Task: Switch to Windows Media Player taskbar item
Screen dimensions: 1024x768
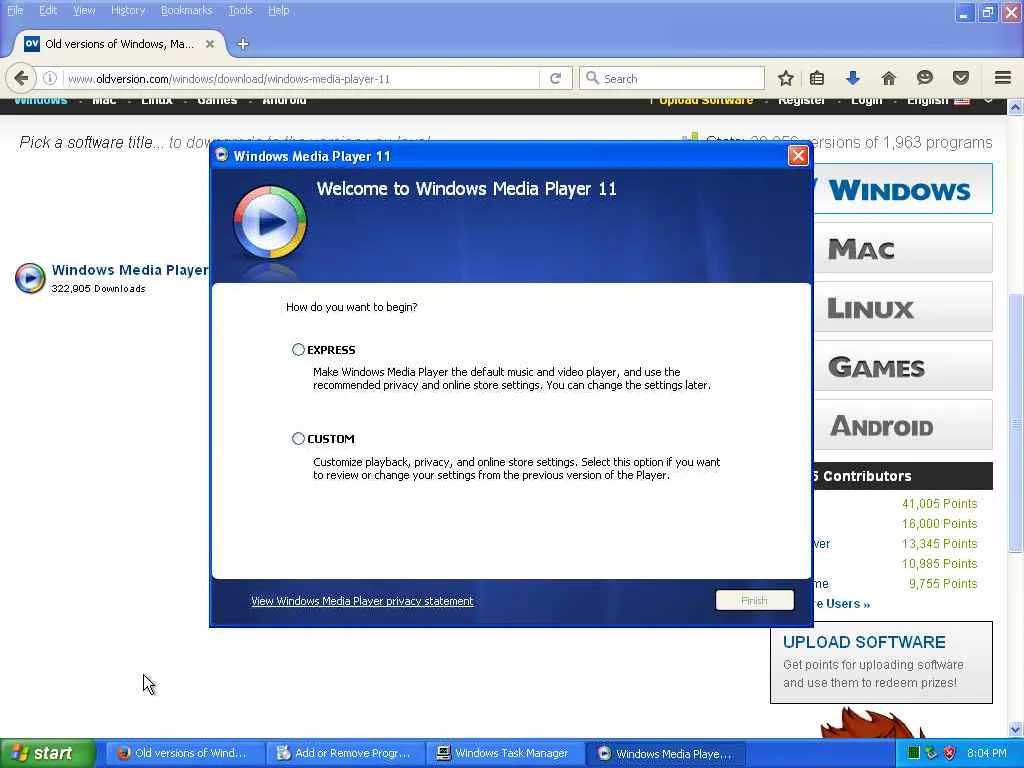Action: click(665, 753)
